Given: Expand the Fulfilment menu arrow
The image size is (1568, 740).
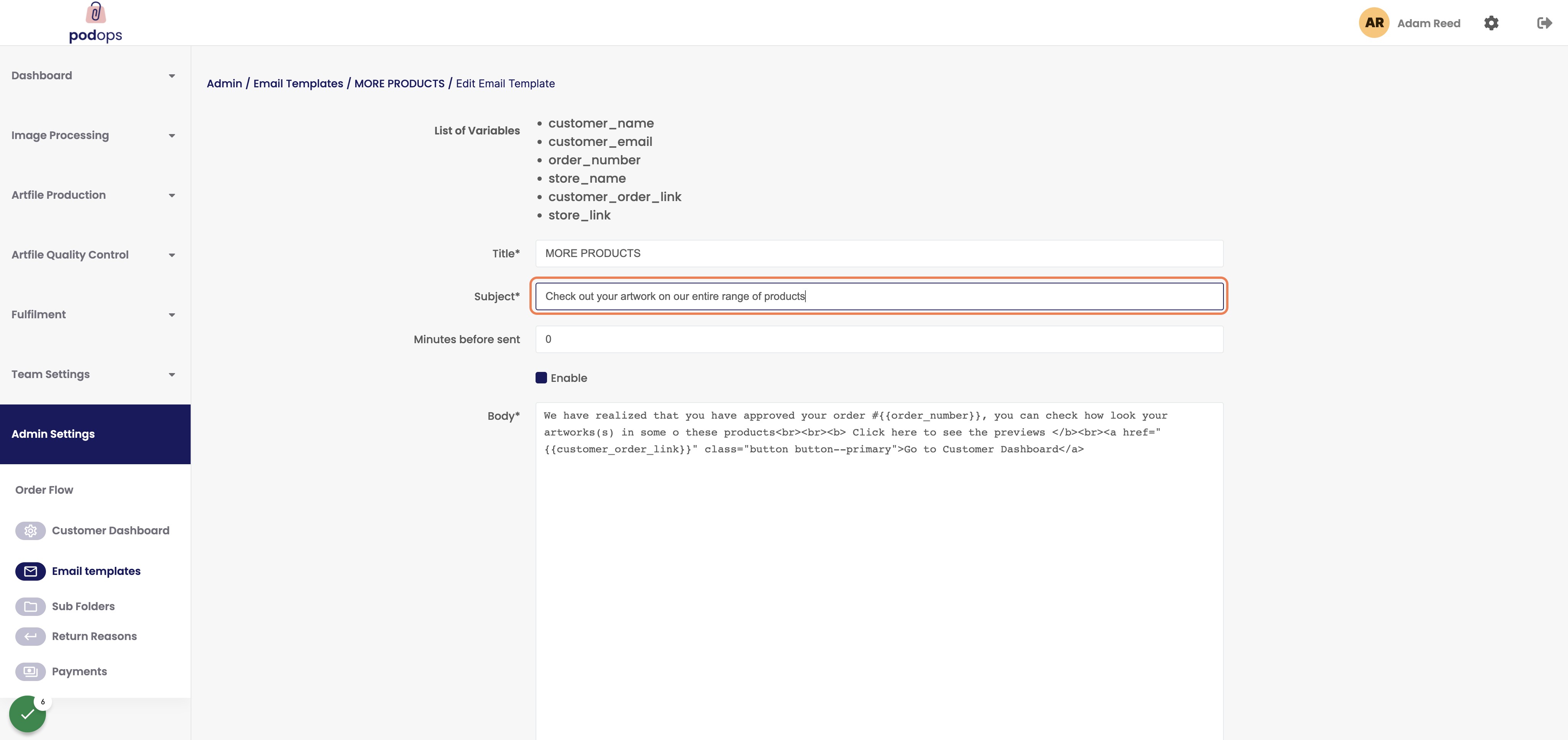Looking at the screenshot, I should click(171, 315).
